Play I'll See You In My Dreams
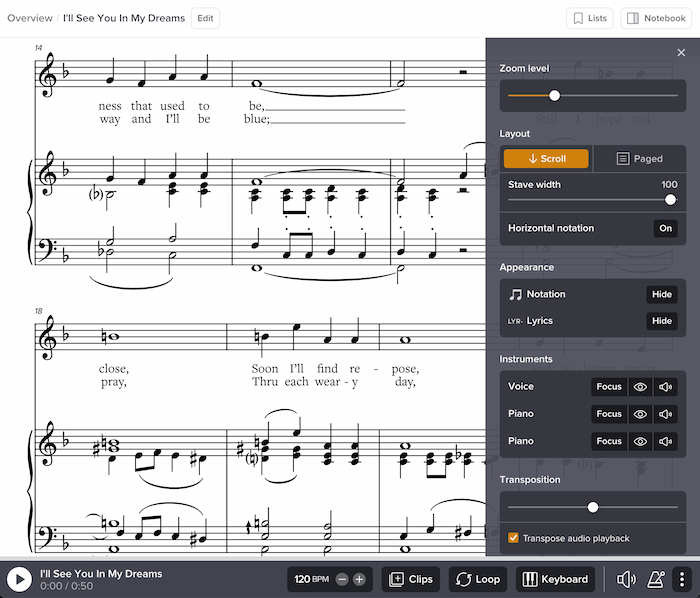This screenshot has height=598, width=700. click(x=20, y=579)
